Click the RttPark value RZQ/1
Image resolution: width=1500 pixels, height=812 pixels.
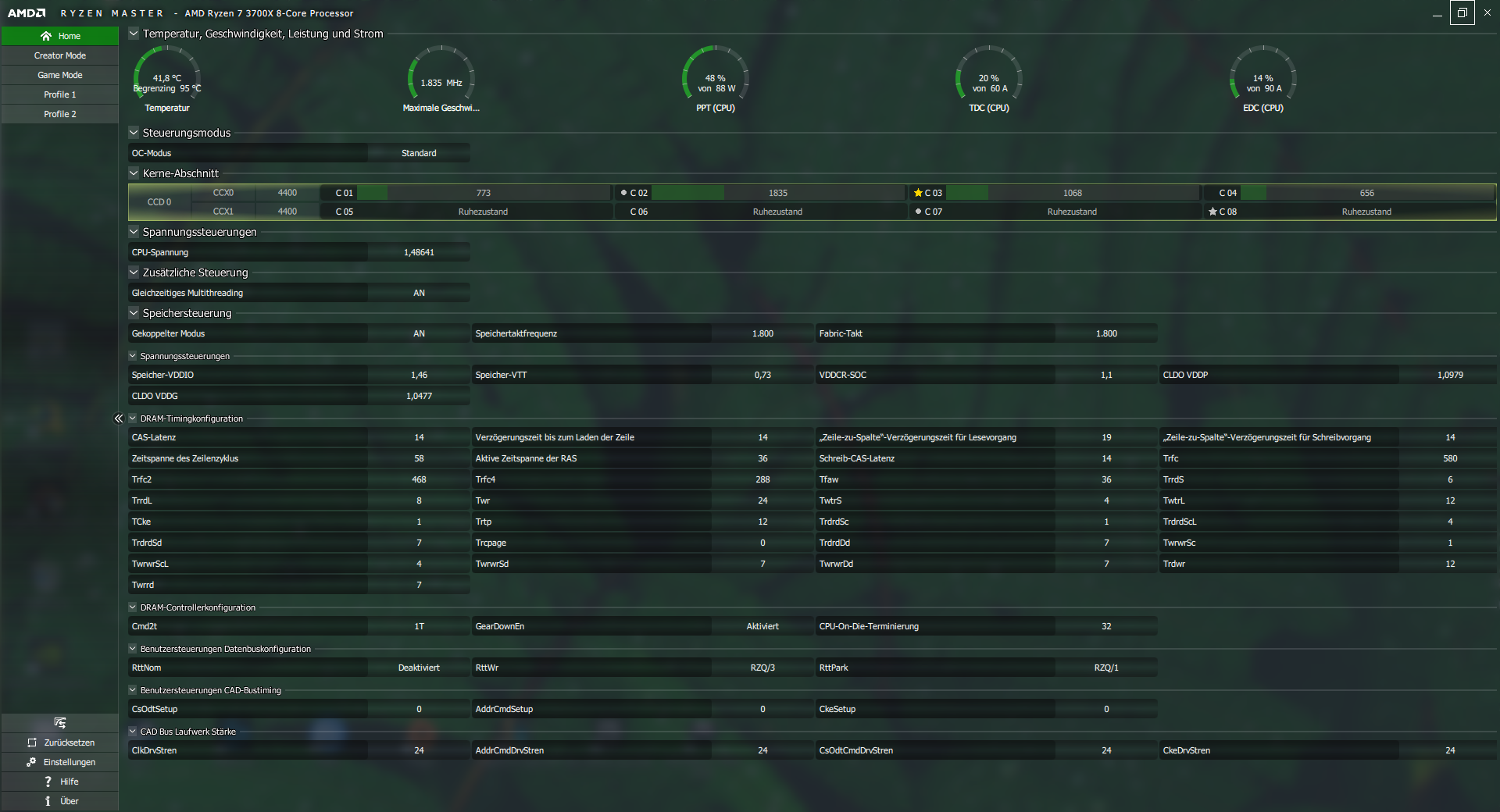coord(1106,668)
